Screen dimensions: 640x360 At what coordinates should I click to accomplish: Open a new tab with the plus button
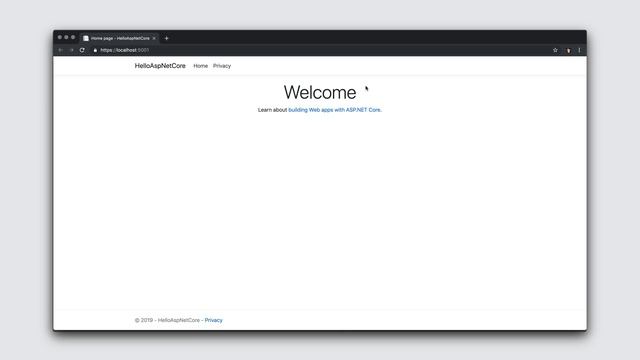click(x=167, y=38)
